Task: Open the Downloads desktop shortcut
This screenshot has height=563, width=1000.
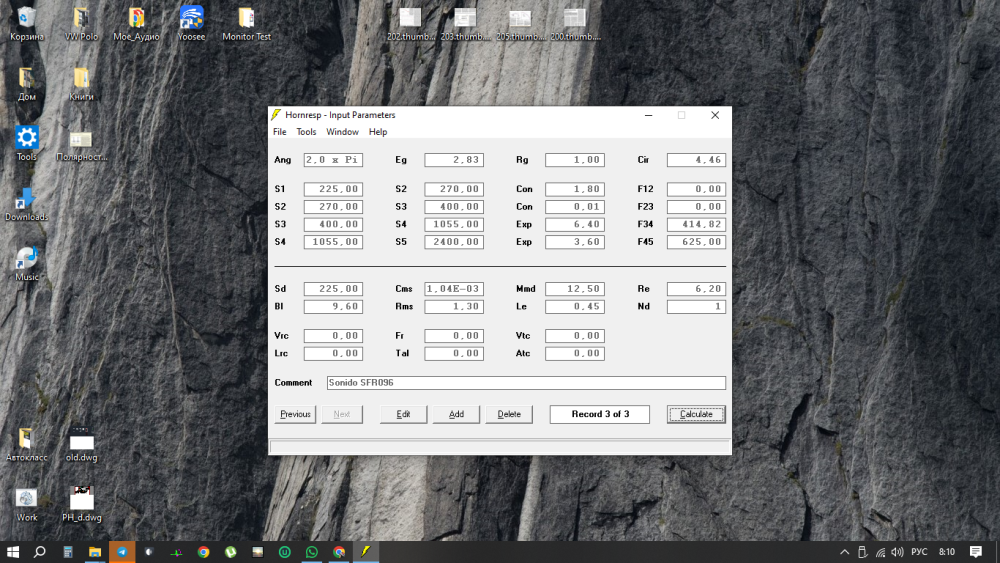Action: [x=26, y=204]
